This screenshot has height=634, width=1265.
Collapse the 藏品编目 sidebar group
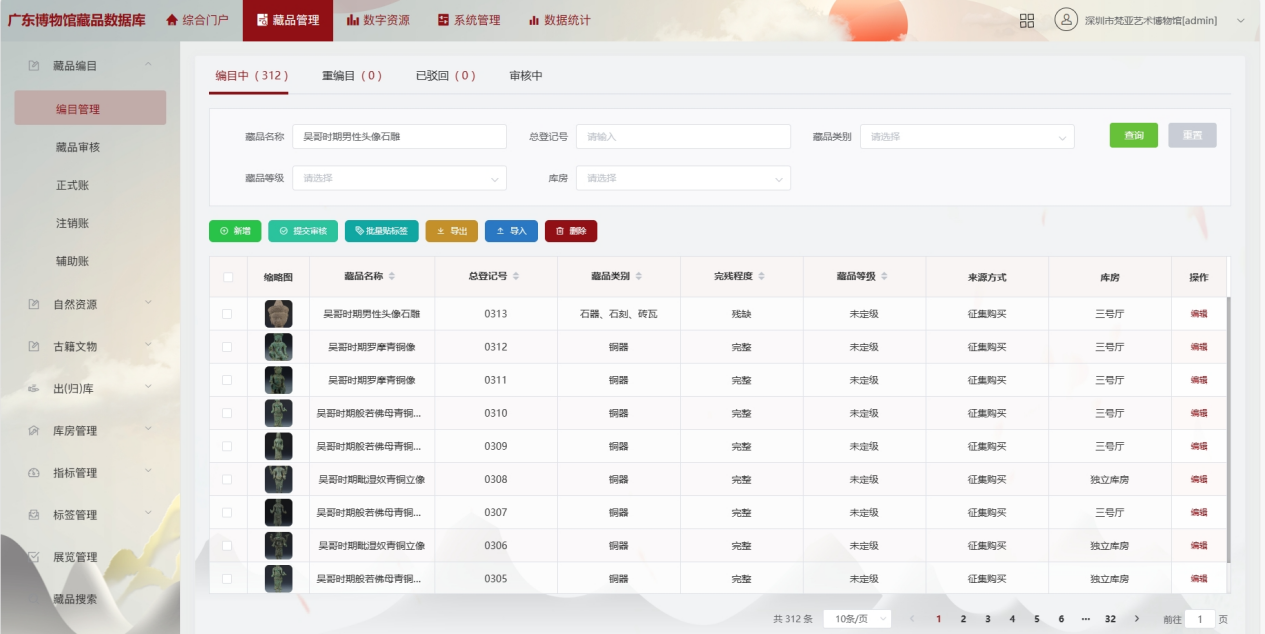point(149,66)
